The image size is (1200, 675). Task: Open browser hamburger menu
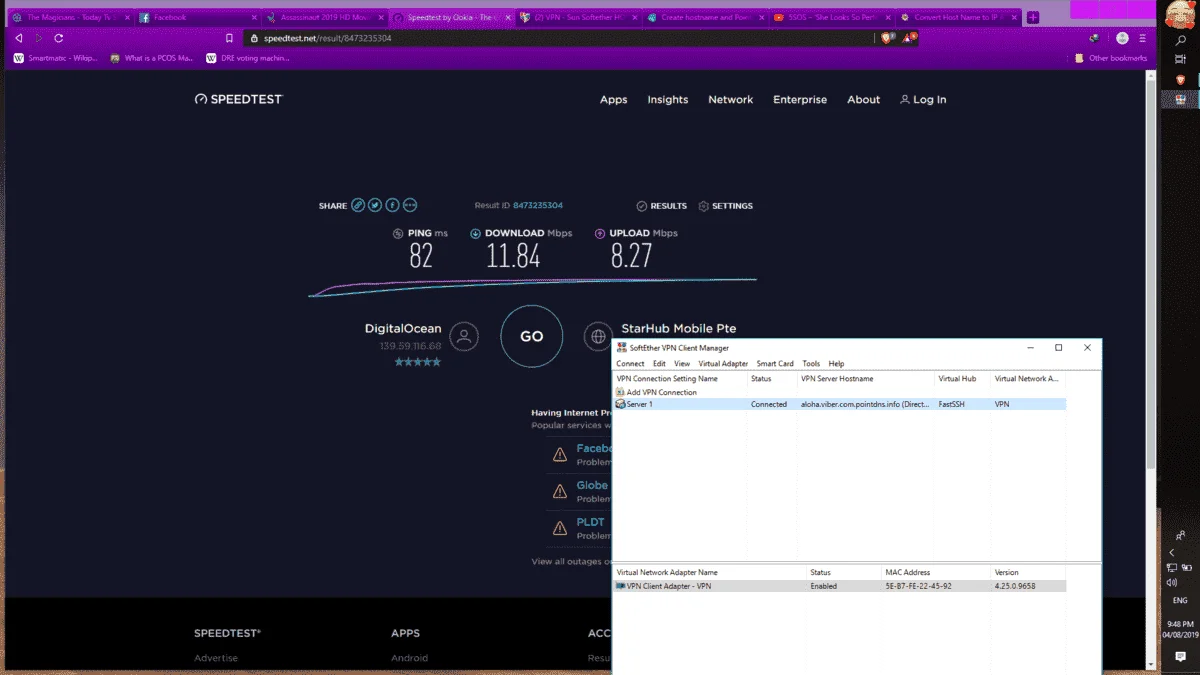click(x=1144, y=38)
